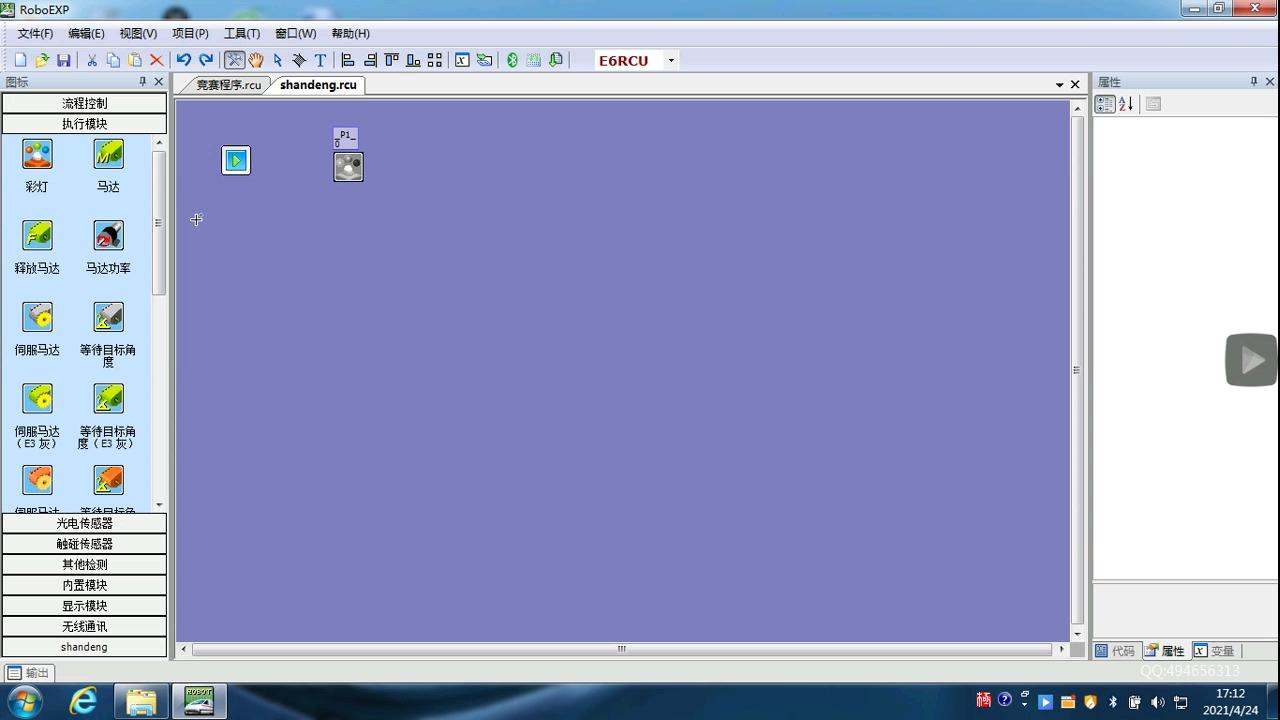Expand the 内置模块 category
Screen dimensions: 1280x720
[x=84, y=585]
